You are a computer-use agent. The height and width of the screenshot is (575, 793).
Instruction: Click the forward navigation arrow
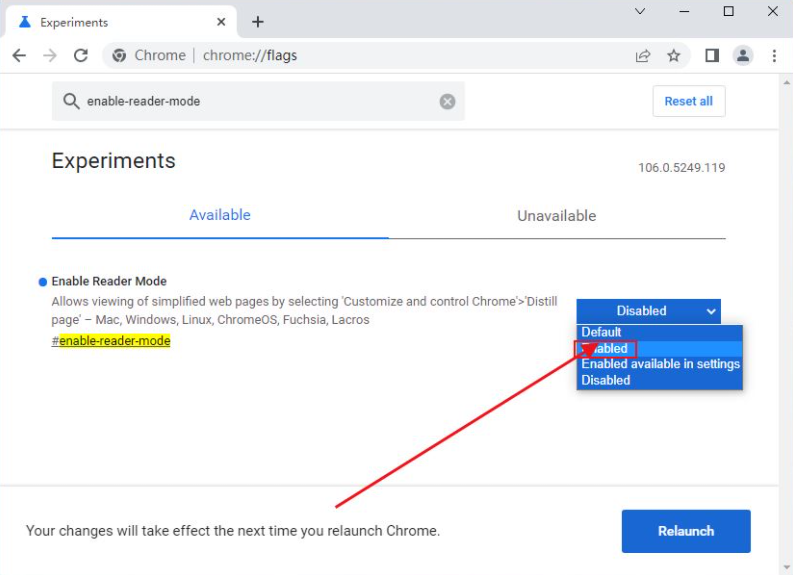(50, 55)
